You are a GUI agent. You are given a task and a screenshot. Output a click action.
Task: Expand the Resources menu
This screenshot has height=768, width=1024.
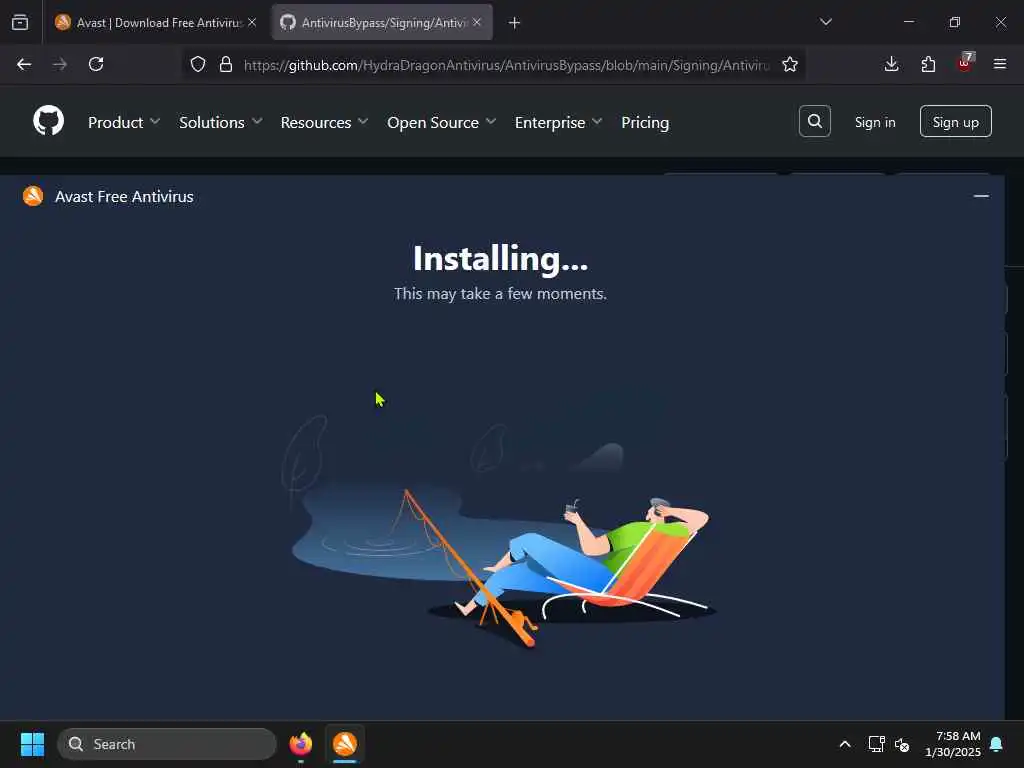pos(324,122)
